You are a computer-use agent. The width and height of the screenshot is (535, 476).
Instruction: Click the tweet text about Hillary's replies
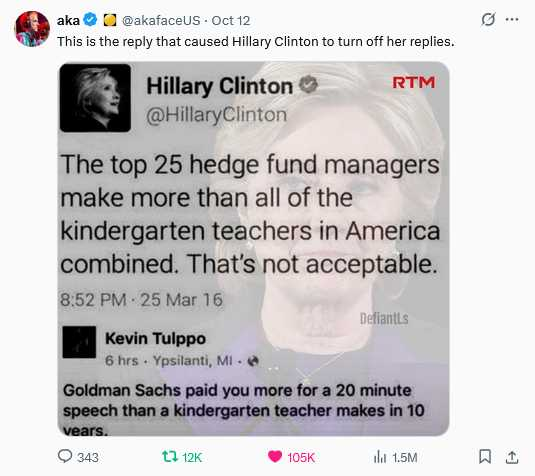[256, 41]
